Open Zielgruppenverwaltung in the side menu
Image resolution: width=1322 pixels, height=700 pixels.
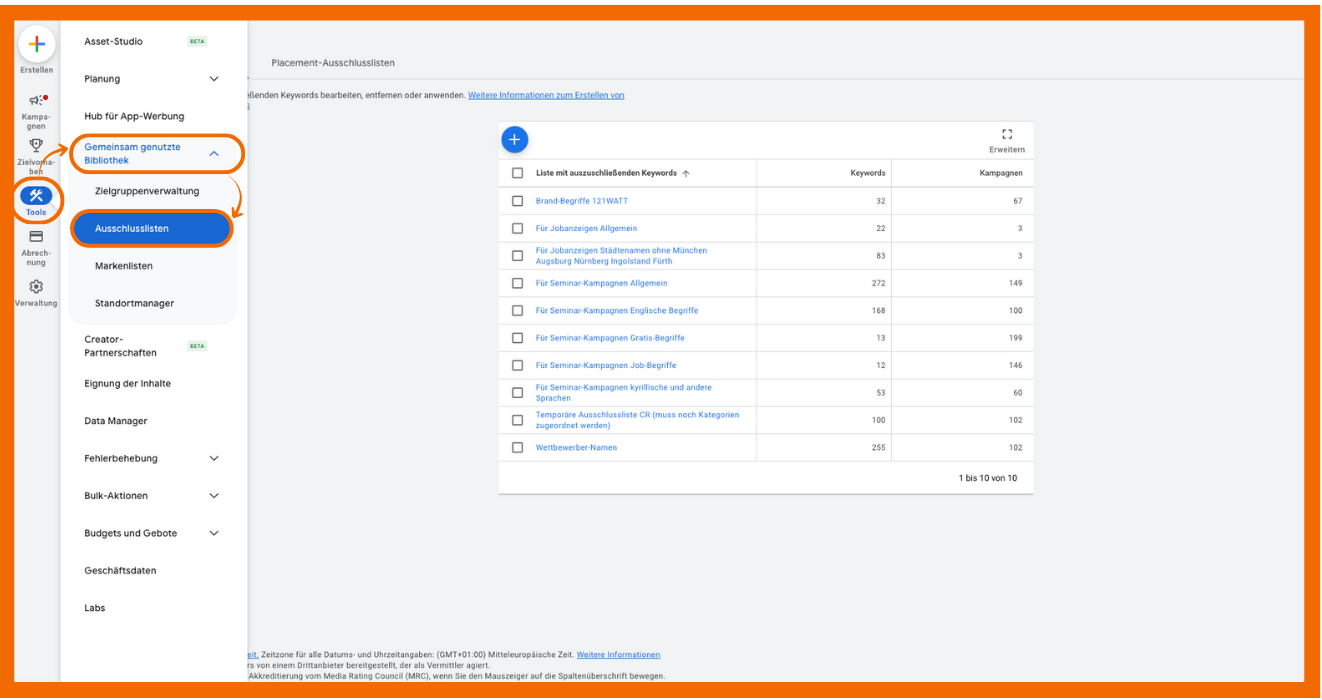pyautogui.click(x=147, y=191)
